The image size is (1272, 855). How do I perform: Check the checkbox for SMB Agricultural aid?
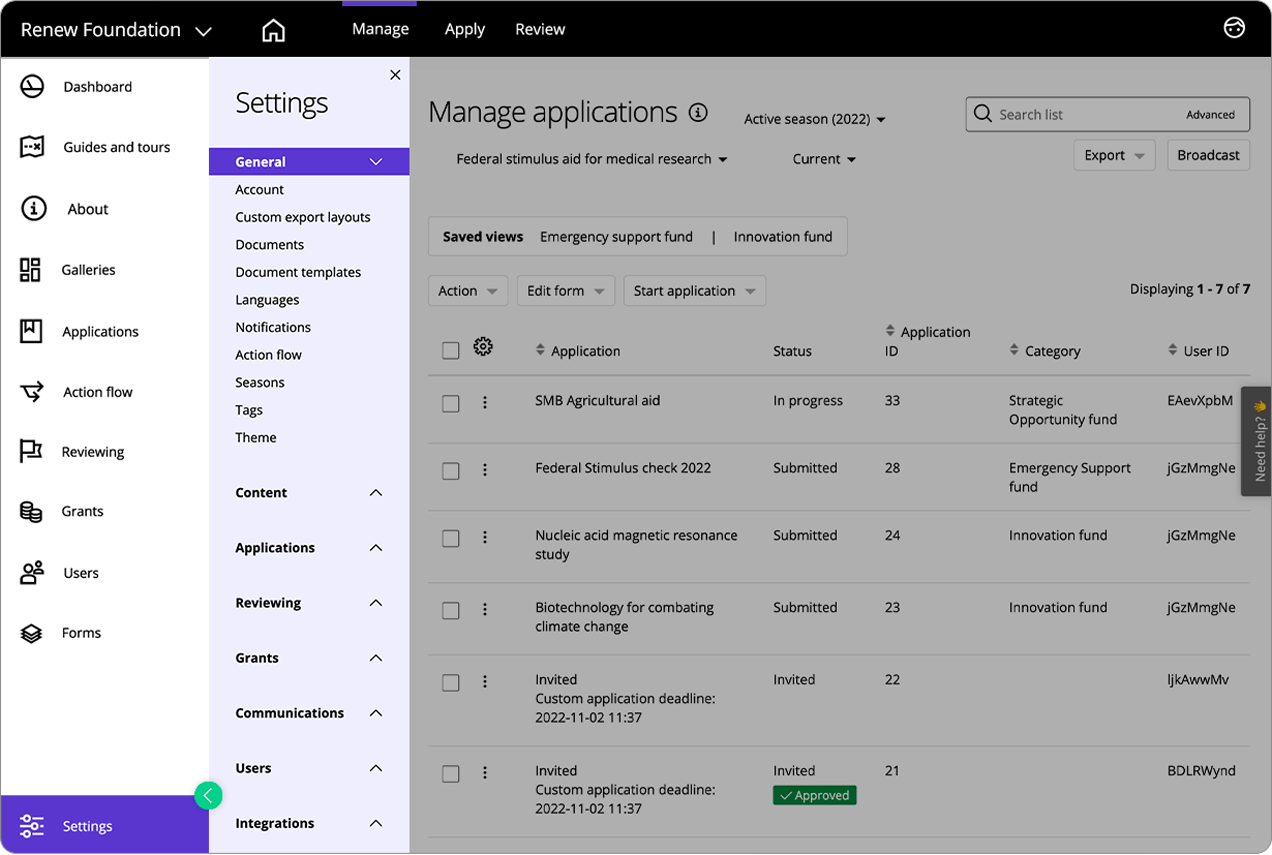click(450, 403)
